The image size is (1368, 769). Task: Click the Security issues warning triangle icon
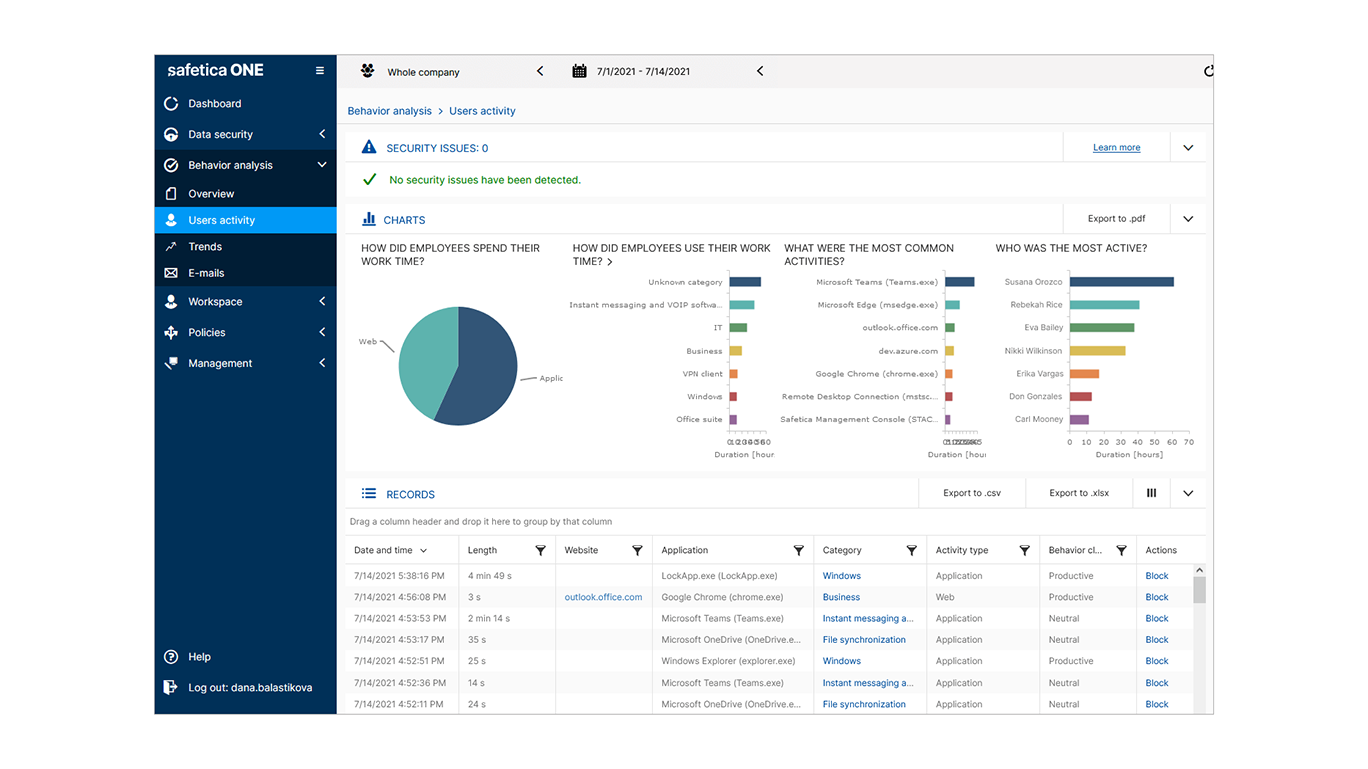tap(369, 147)
